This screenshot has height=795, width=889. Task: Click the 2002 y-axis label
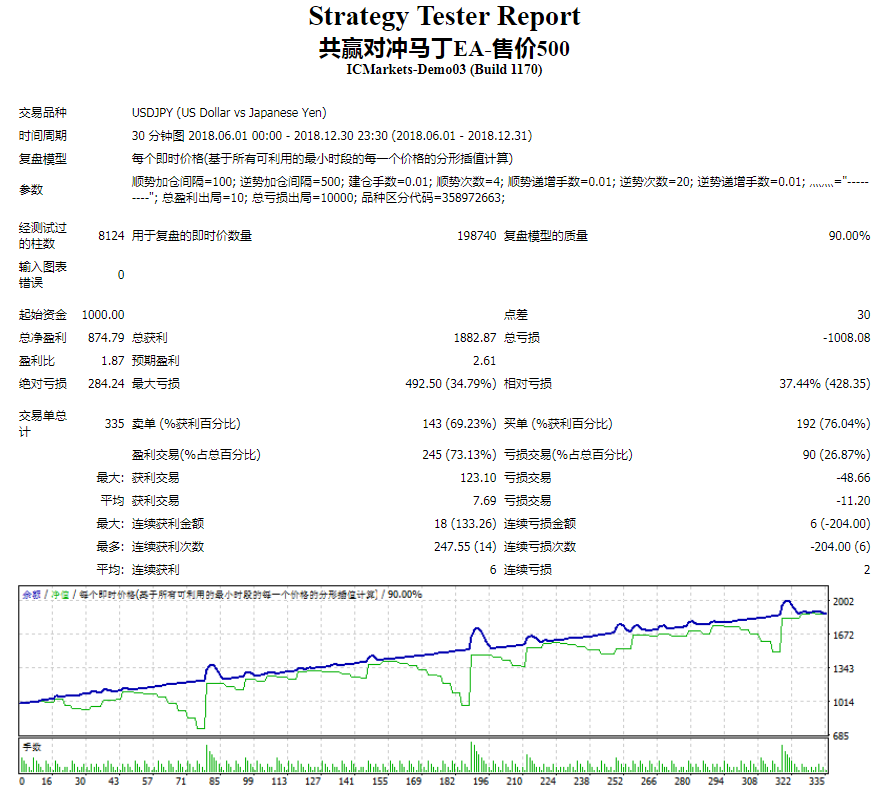pos(843,602)
